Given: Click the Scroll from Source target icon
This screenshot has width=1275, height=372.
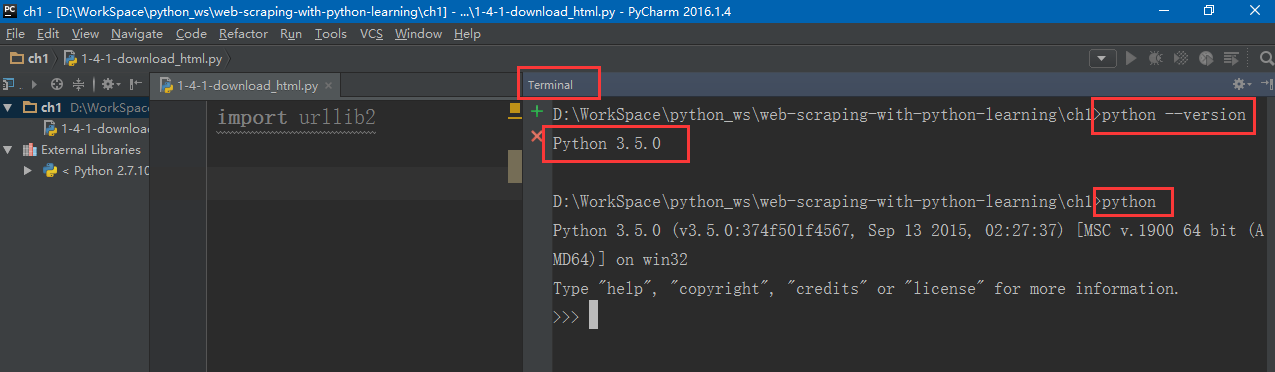Looking at the screenshot, I should [x=56, y=85].
